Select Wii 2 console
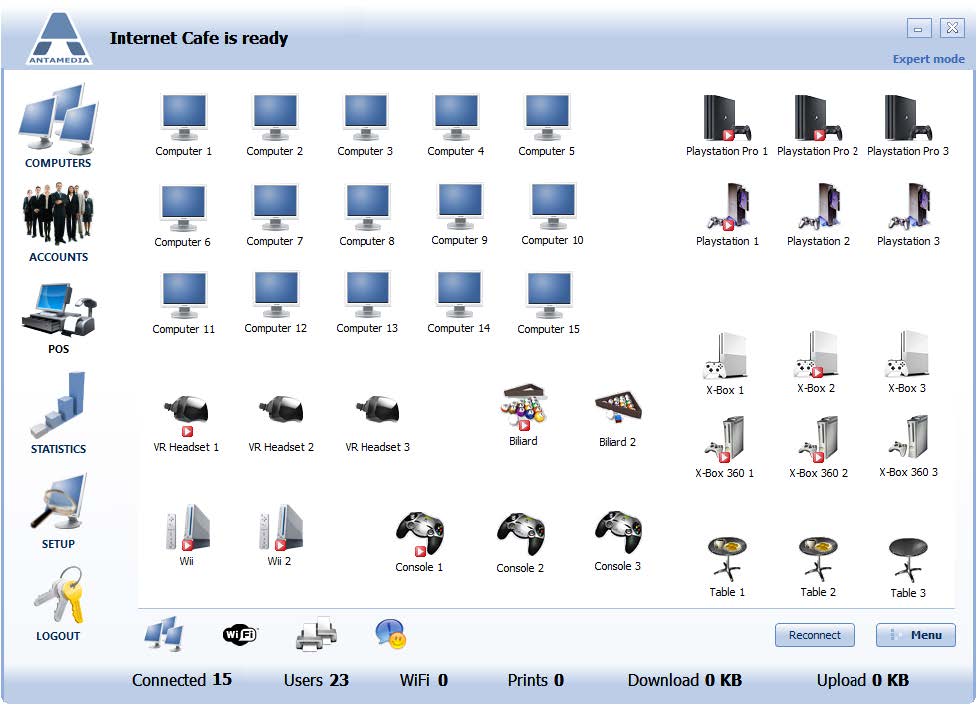Image resolution: width=977 pixels, height=706 pixels. point(280,535)
